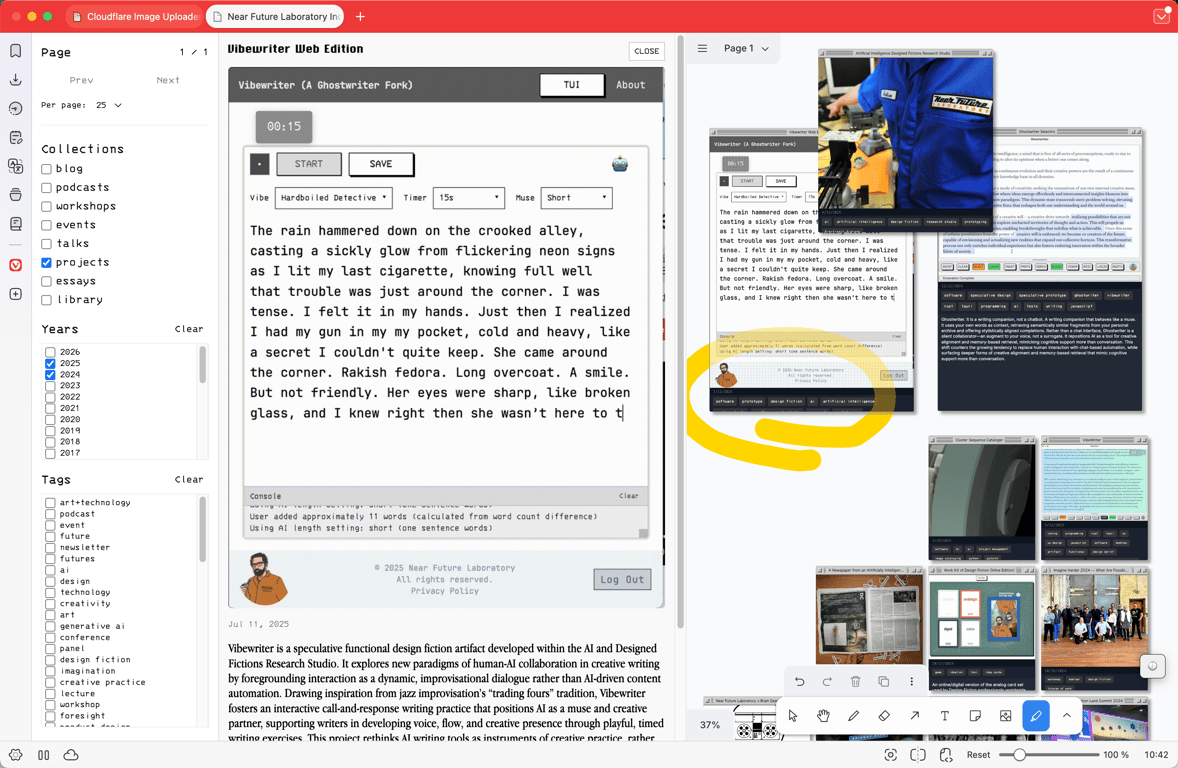This screenshot has height=768, width=1178.
Task: Redo the last canvas action
Action: 827,682
